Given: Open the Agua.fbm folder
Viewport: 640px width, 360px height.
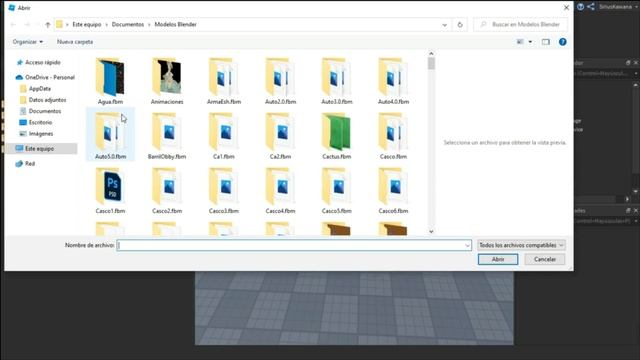Looking at the screenshot, I should tap(110, 81).
